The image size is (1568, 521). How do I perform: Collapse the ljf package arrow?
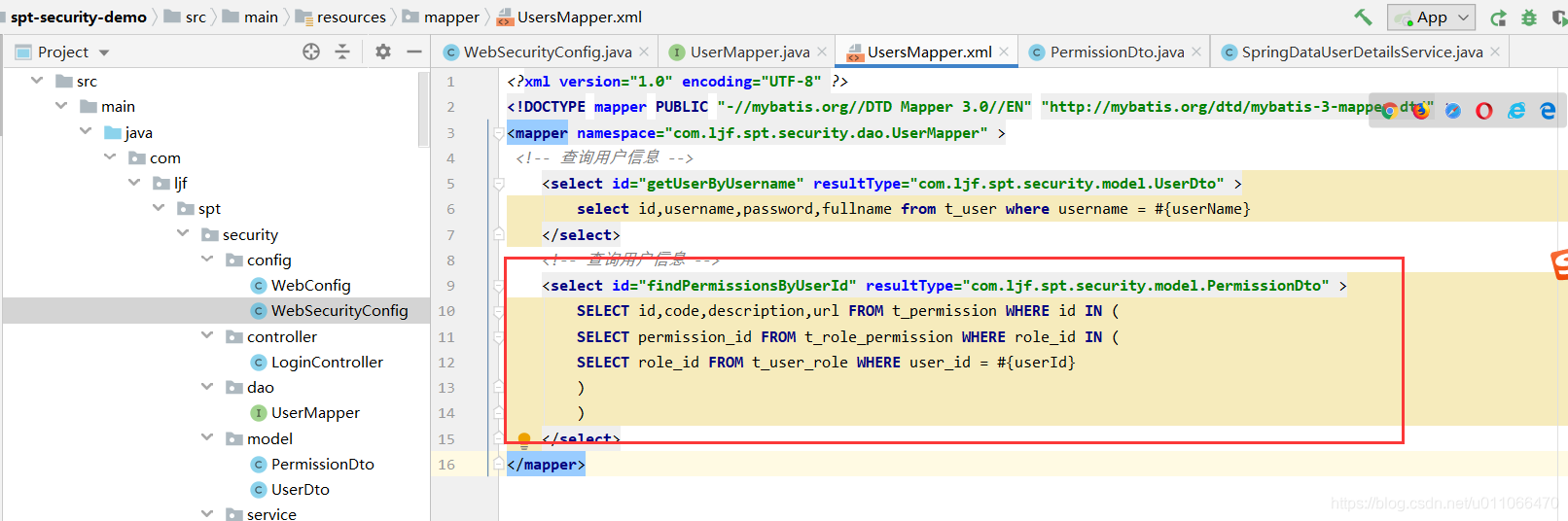pyautogui.click(x=134, y=182)
